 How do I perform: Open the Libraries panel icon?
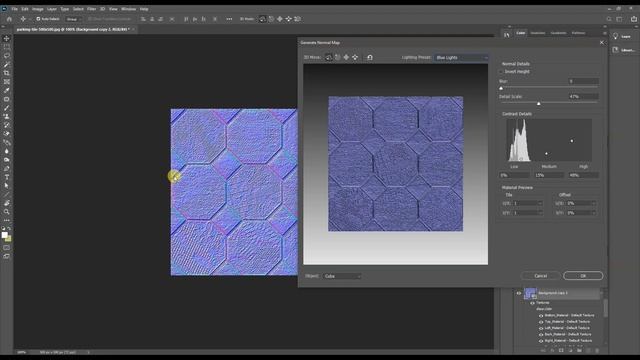616,50
